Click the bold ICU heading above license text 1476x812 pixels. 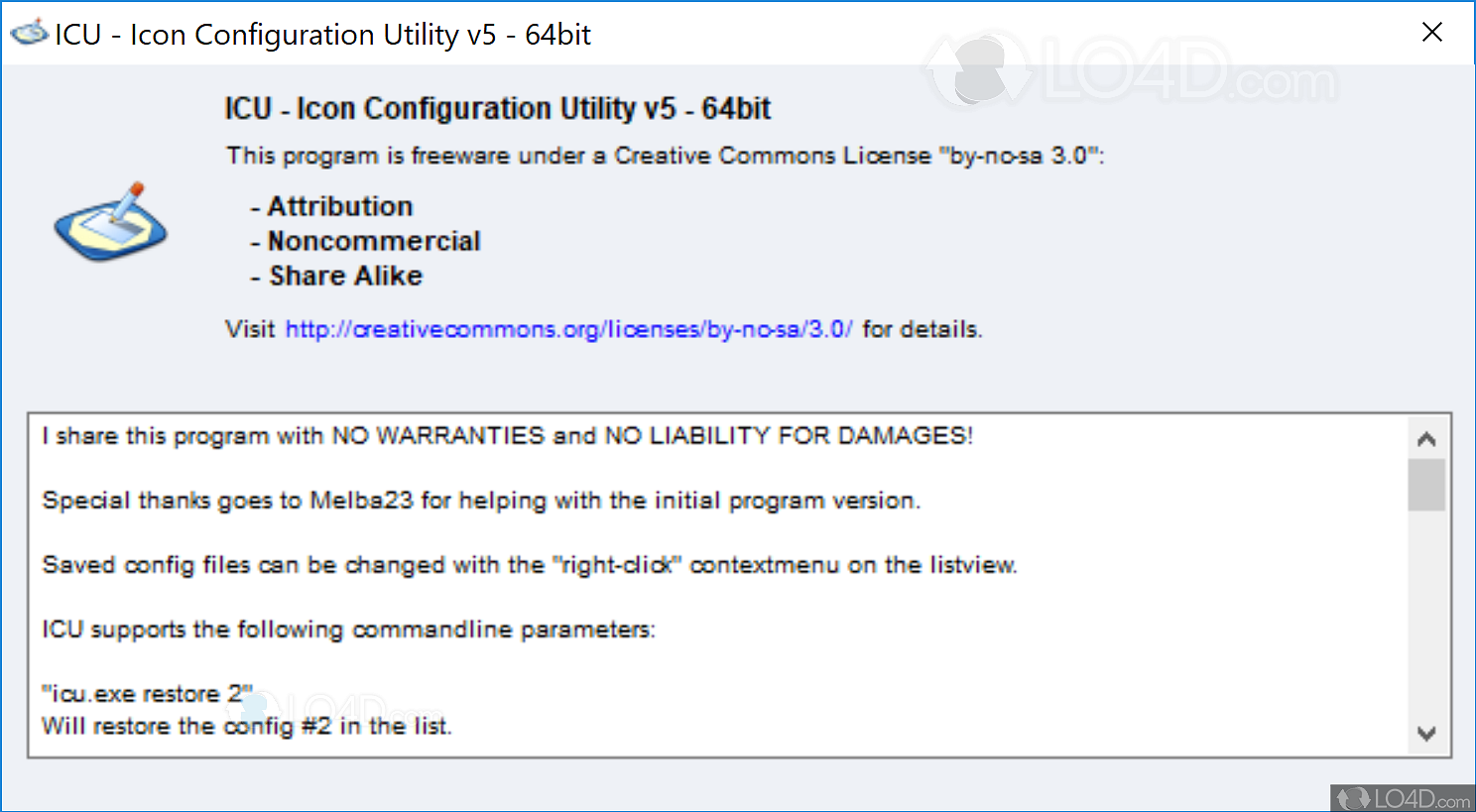497,108
